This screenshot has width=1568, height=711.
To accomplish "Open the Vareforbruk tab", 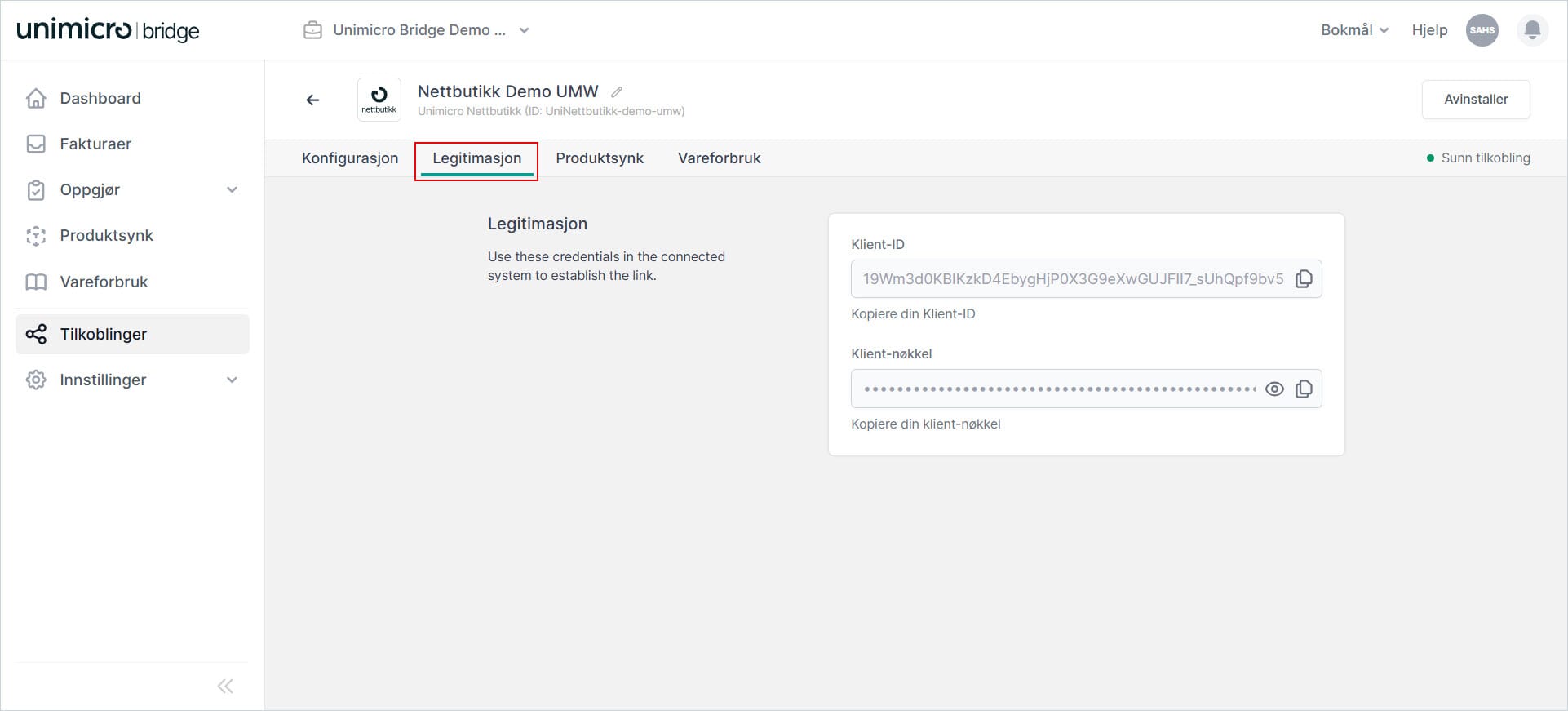I will (719, 158).
